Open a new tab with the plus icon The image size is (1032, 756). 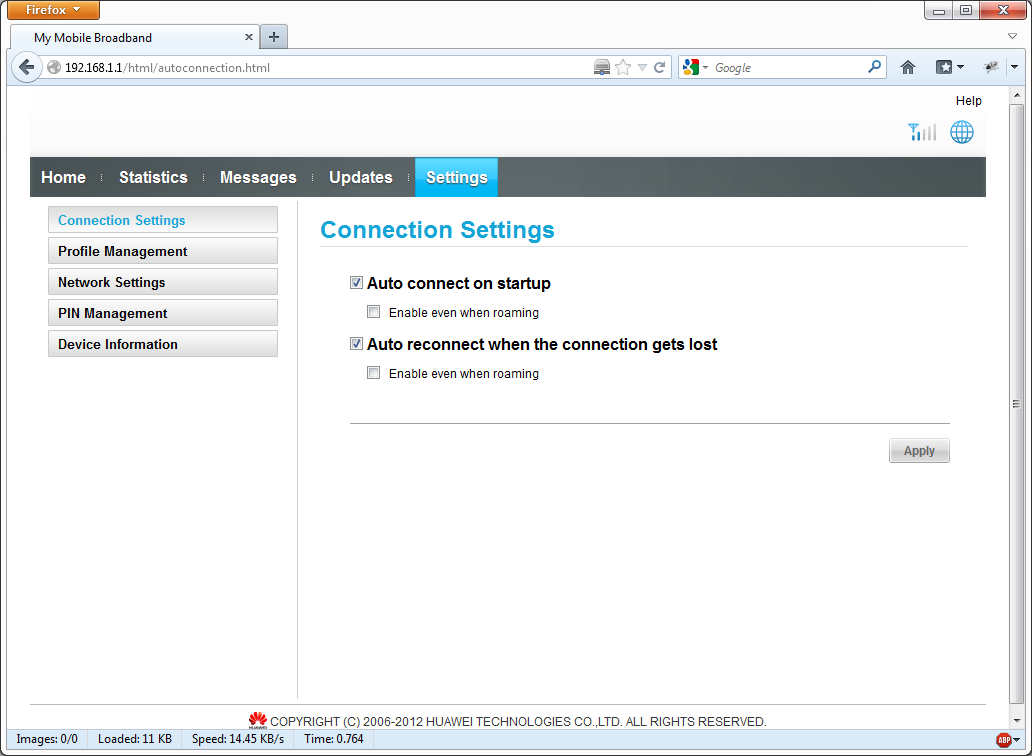[274, 37]
